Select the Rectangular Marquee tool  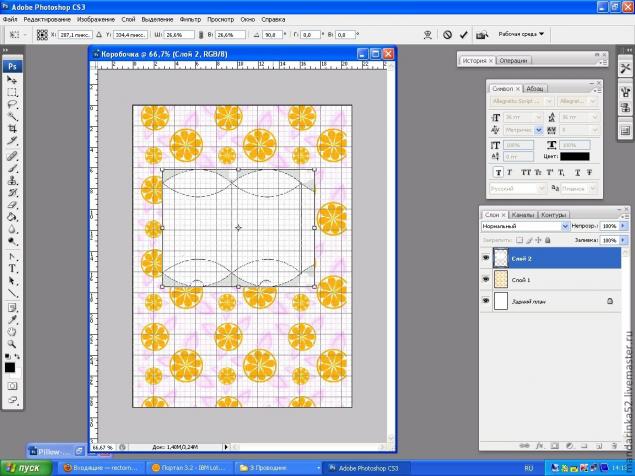click(x=12, y=93)
